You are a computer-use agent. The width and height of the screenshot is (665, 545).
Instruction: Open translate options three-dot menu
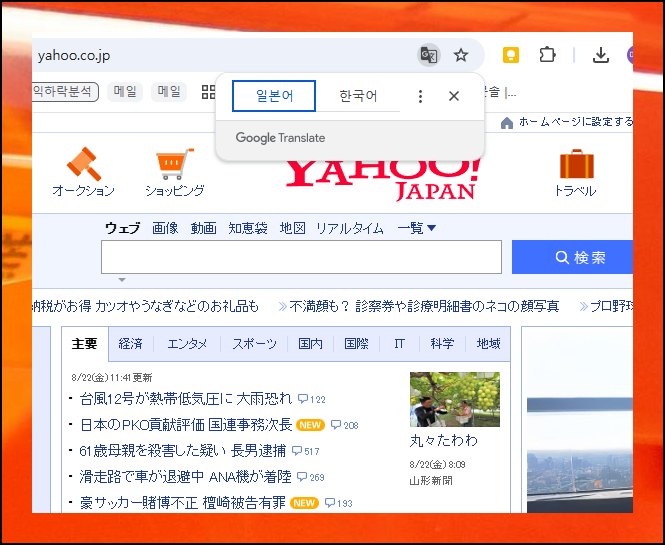pyautogui.click(x=420, y=96)
